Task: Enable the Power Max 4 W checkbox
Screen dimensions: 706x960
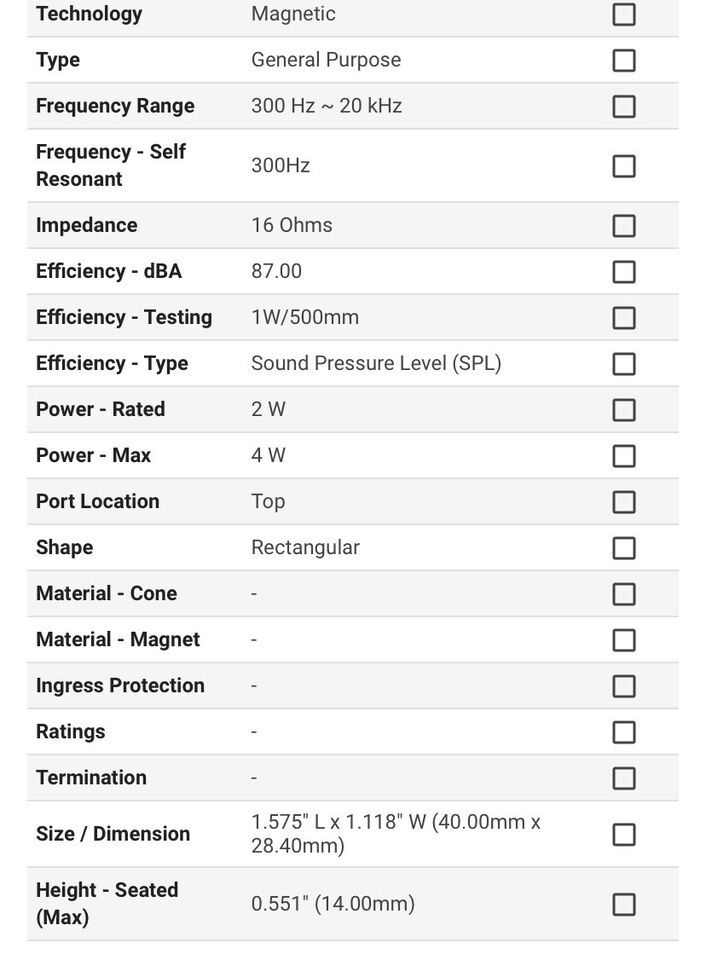Action: coord(623,456)
